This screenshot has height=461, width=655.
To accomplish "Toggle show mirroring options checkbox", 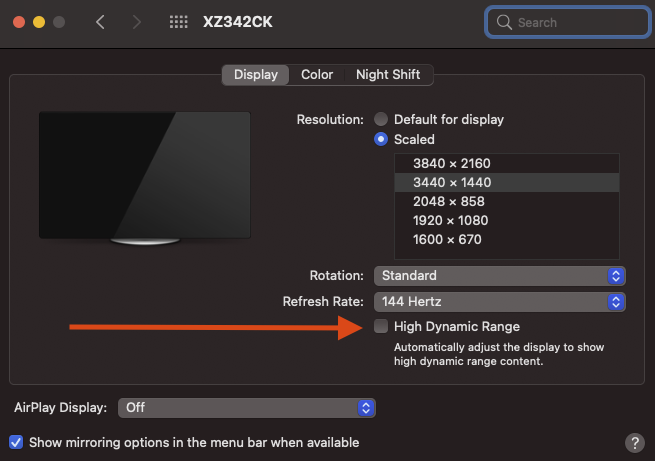I will point(16,442).
